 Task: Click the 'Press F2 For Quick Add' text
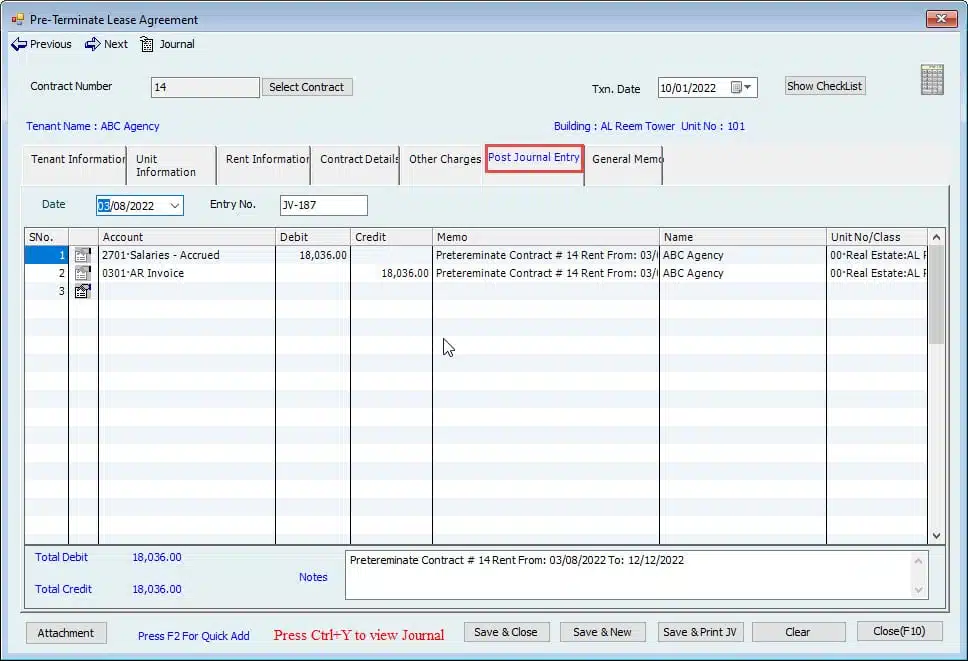(193, 636)
